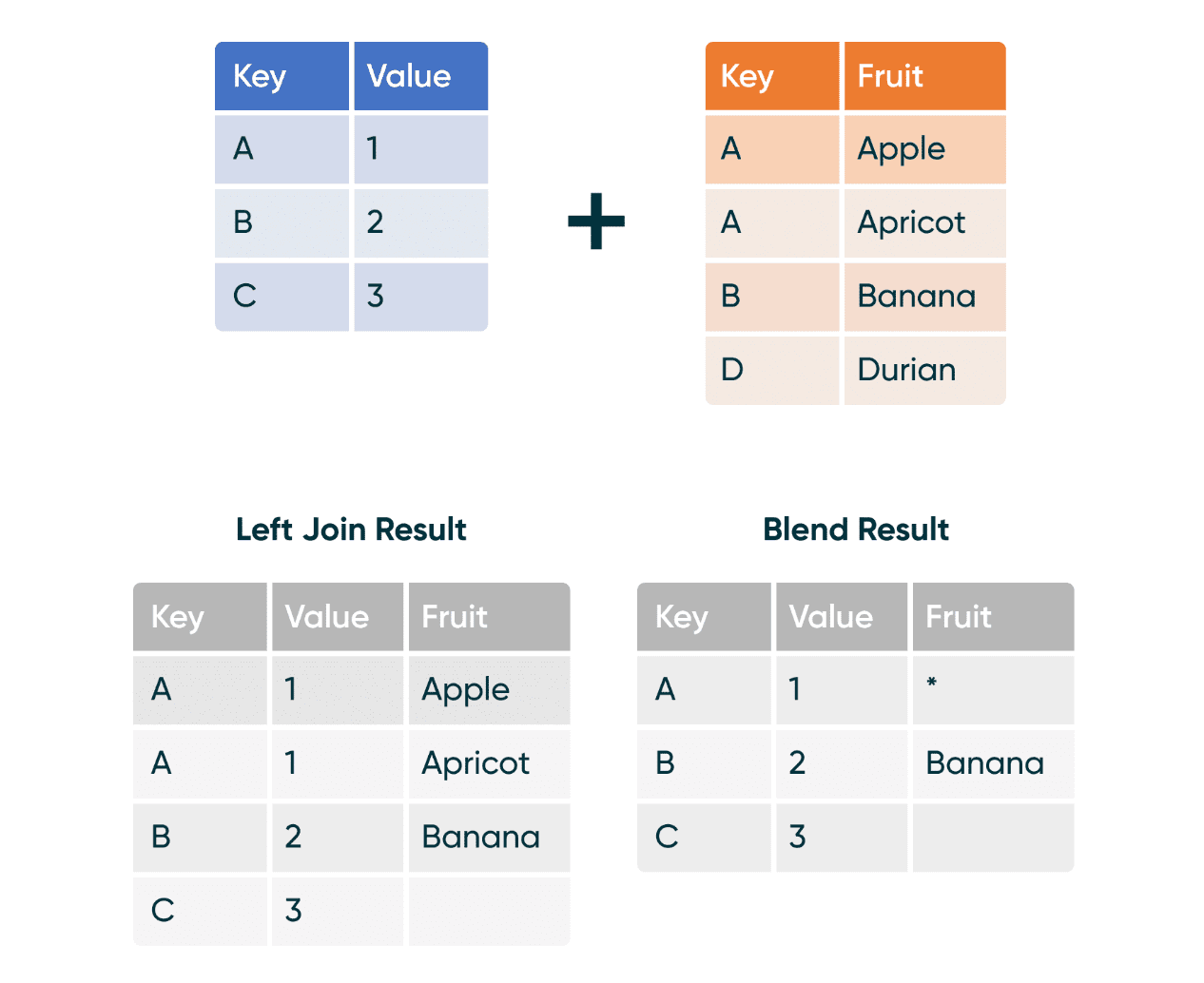Click the Value header in Left Join Result

click(x=337, y=617)
